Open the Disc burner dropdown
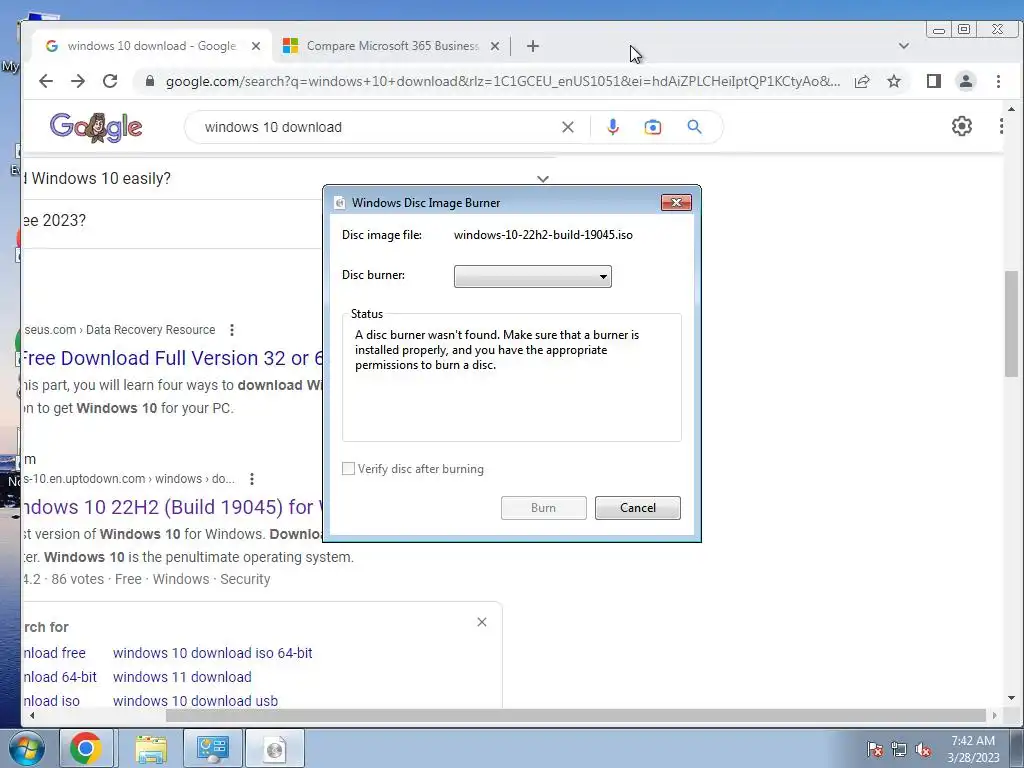The width and height of the screenshot is (1024, 768). (533, 276)
